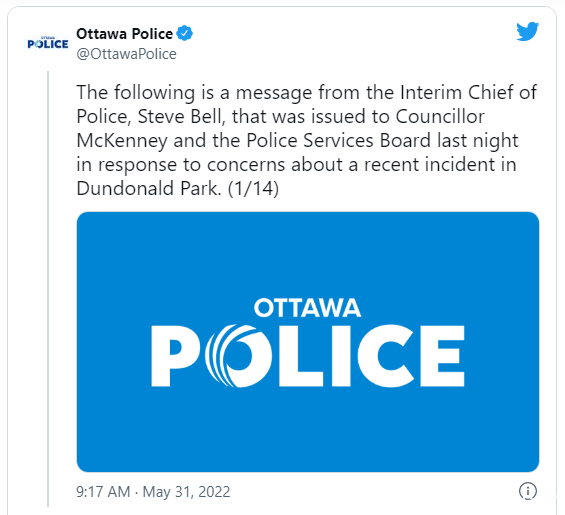Click the words Dundonald Park in the tweet
Screen dimensions: 565x515
point(148,188)
